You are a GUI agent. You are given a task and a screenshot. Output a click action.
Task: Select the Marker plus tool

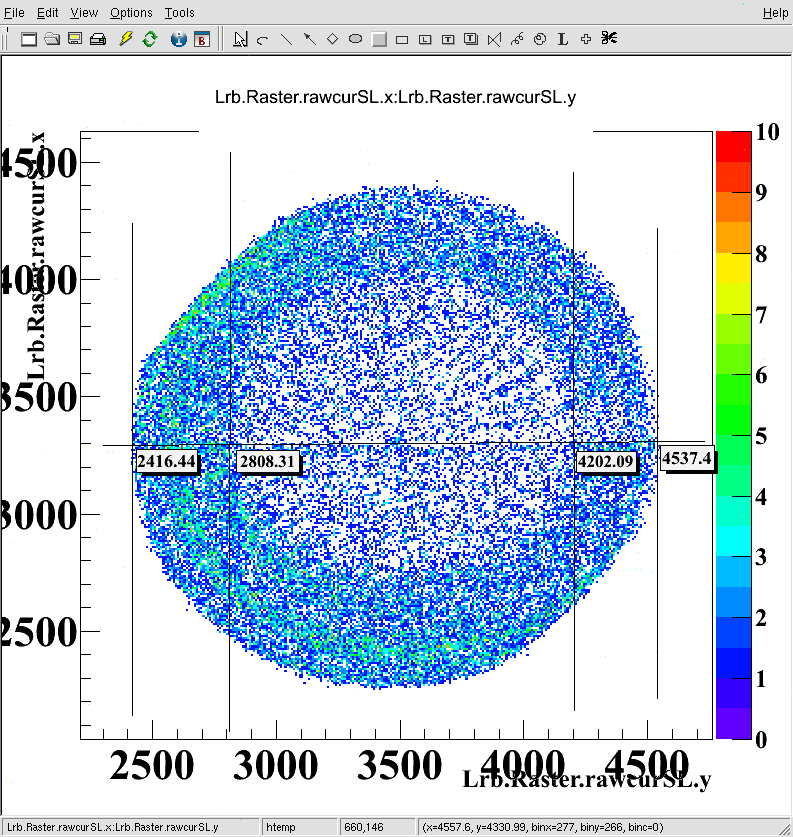pyautogui.click(x=586, y=39)
